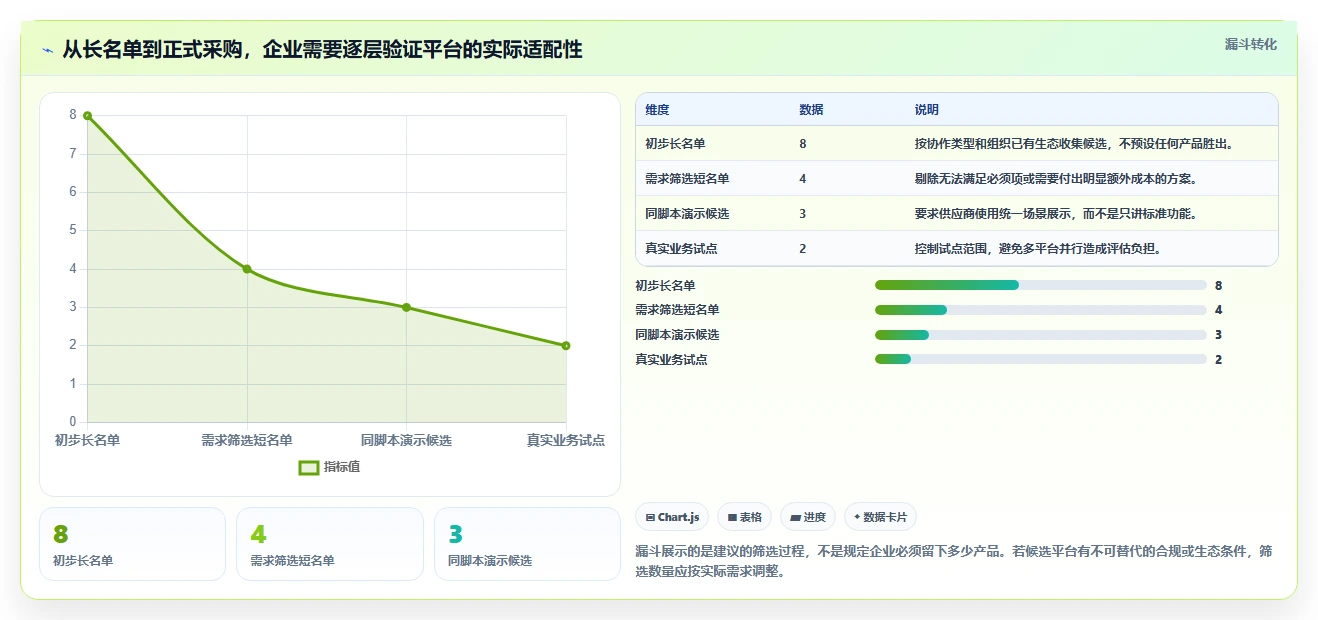The image size is (1318, 620).
Task: Click the value 2 in the 真实业务试点 table row
Action: [803, 249]
